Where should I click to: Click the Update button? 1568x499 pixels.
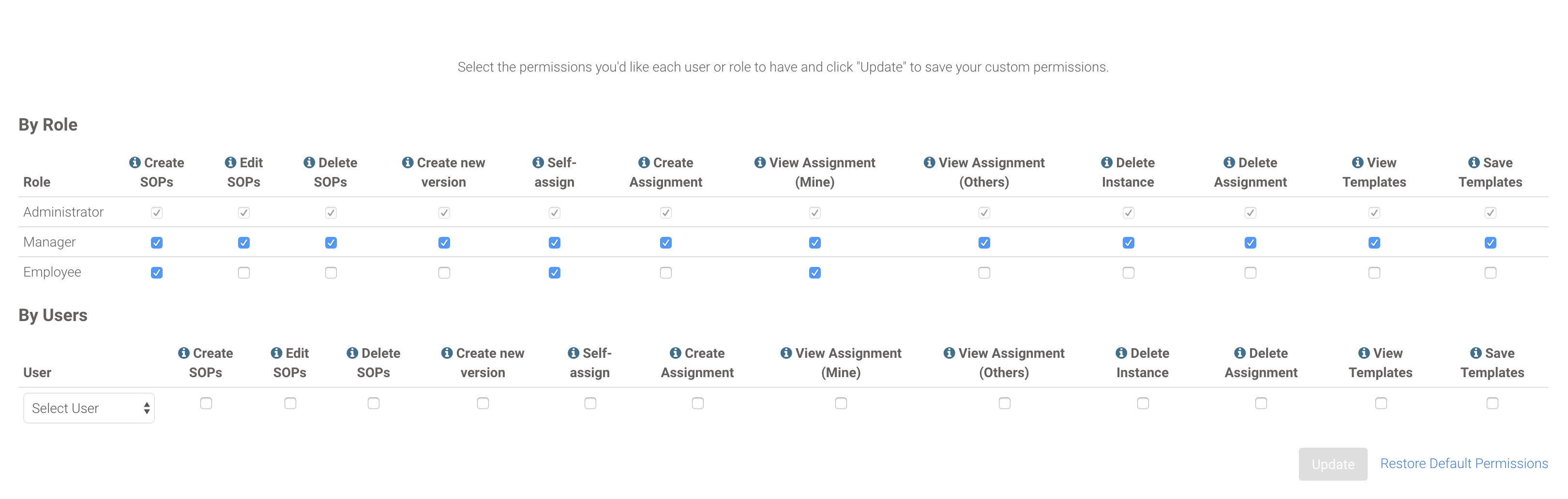coord(1333,464)
